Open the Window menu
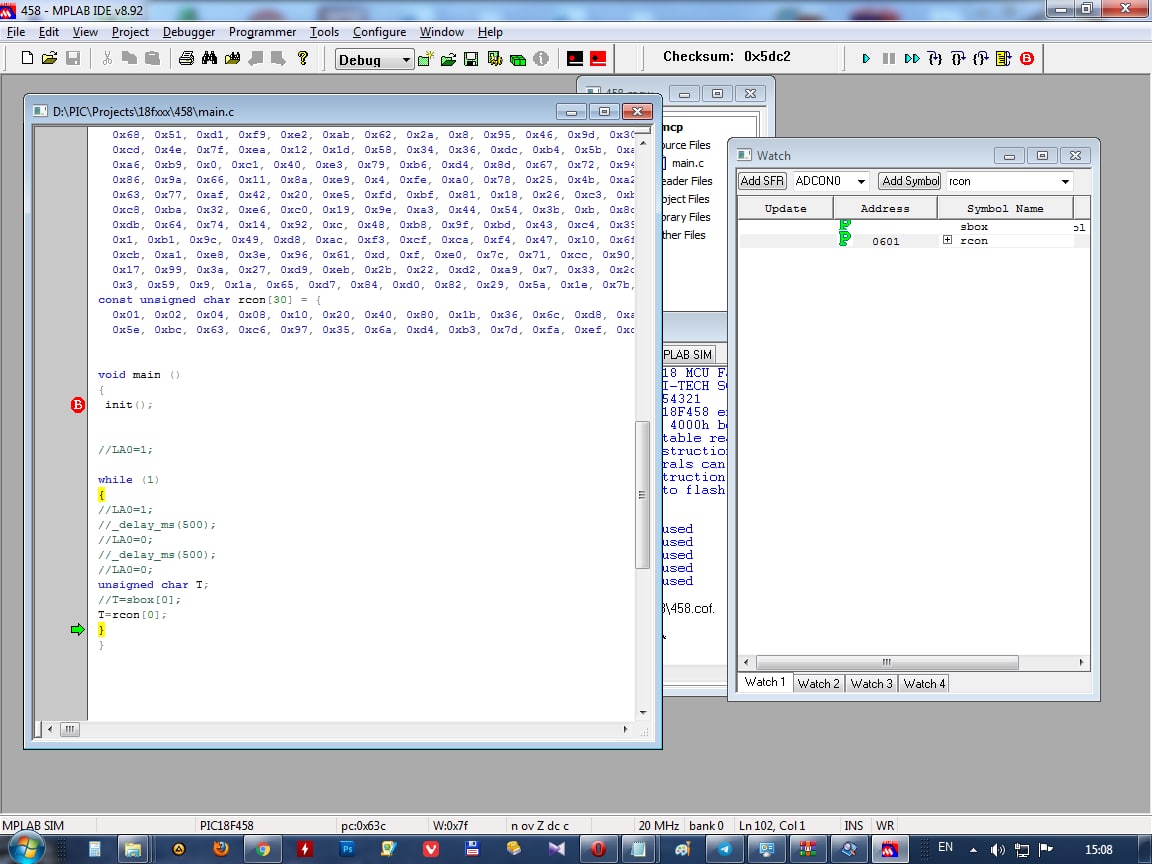 coord(442,32)
